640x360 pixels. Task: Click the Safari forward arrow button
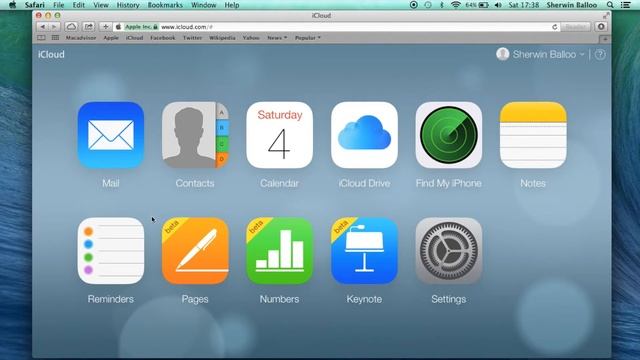54,27
